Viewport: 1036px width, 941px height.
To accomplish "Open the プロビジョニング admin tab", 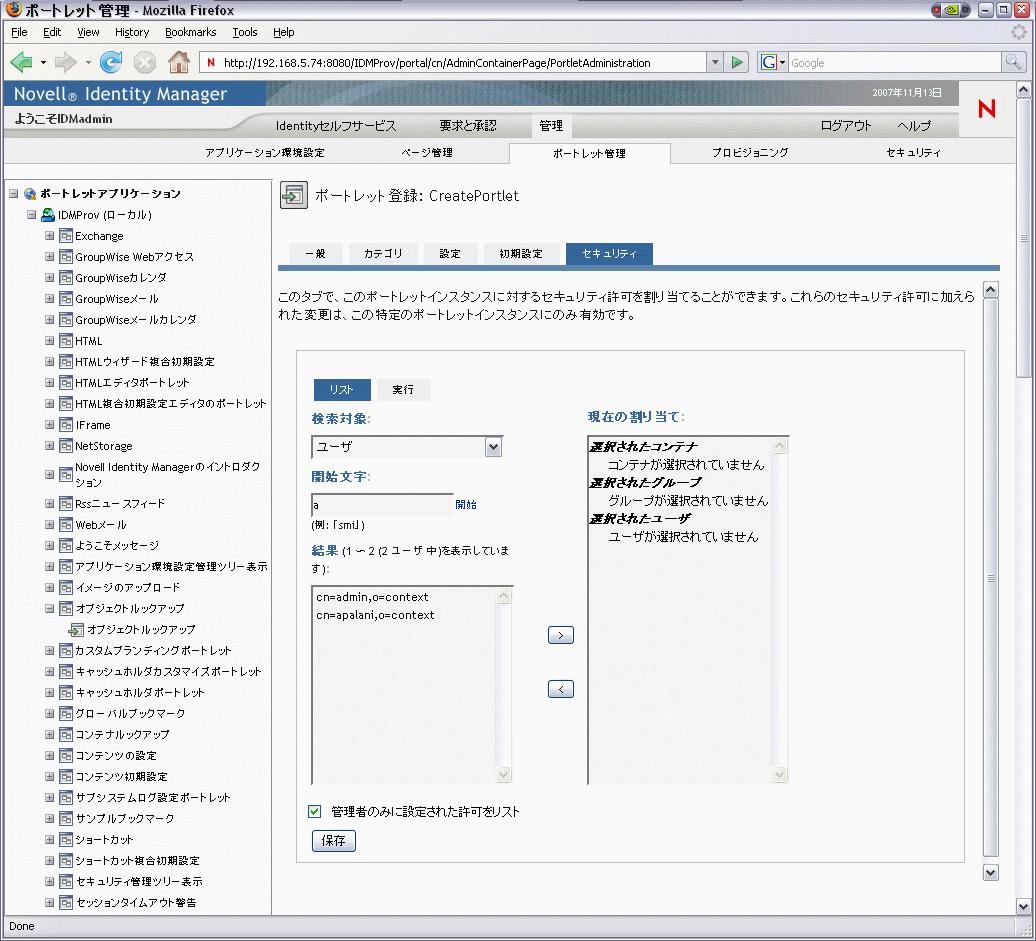I will [750, 153].
